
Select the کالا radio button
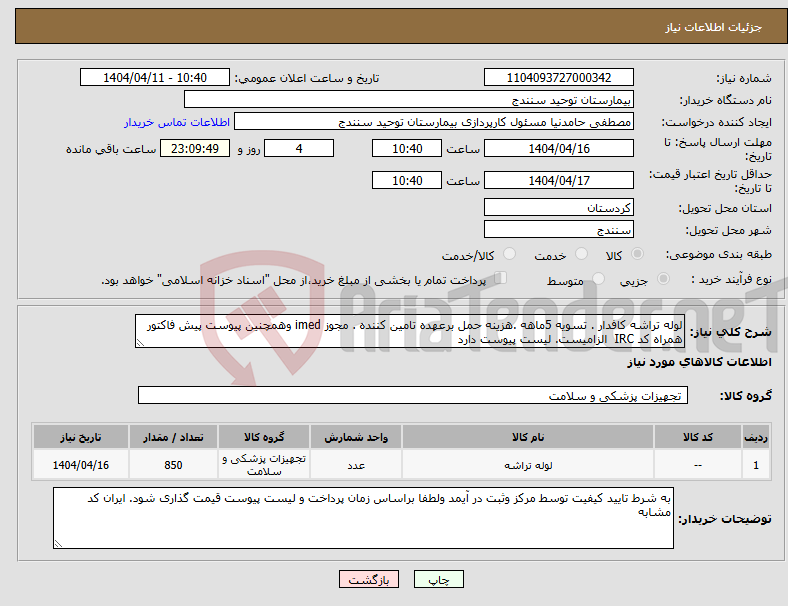point(637,254)
